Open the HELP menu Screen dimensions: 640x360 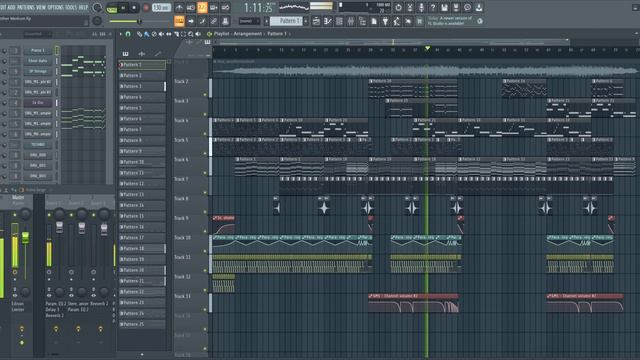83,7
